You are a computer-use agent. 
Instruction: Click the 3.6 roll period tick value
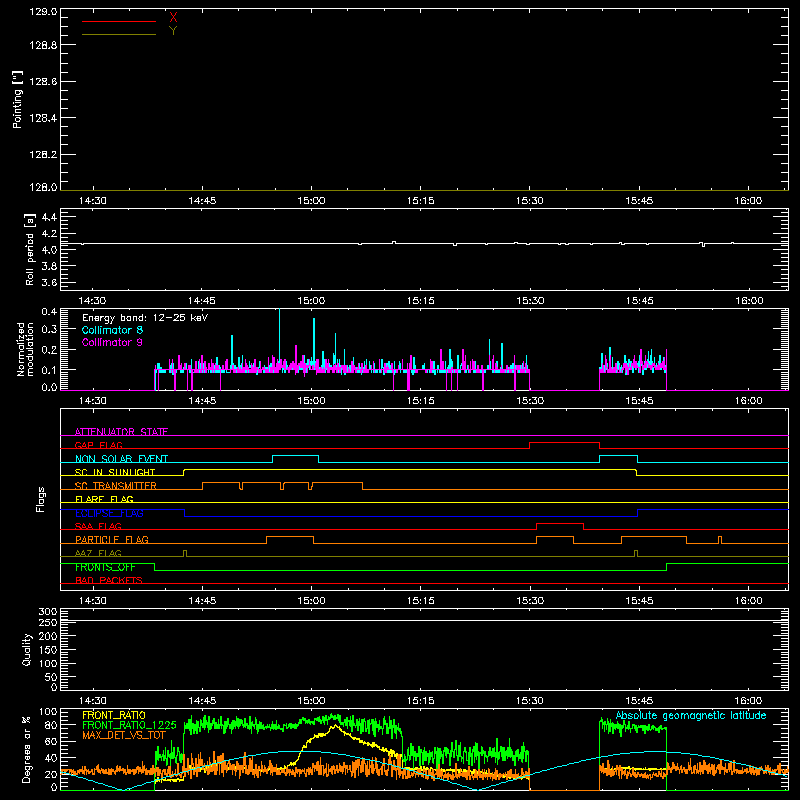[49, 282]
